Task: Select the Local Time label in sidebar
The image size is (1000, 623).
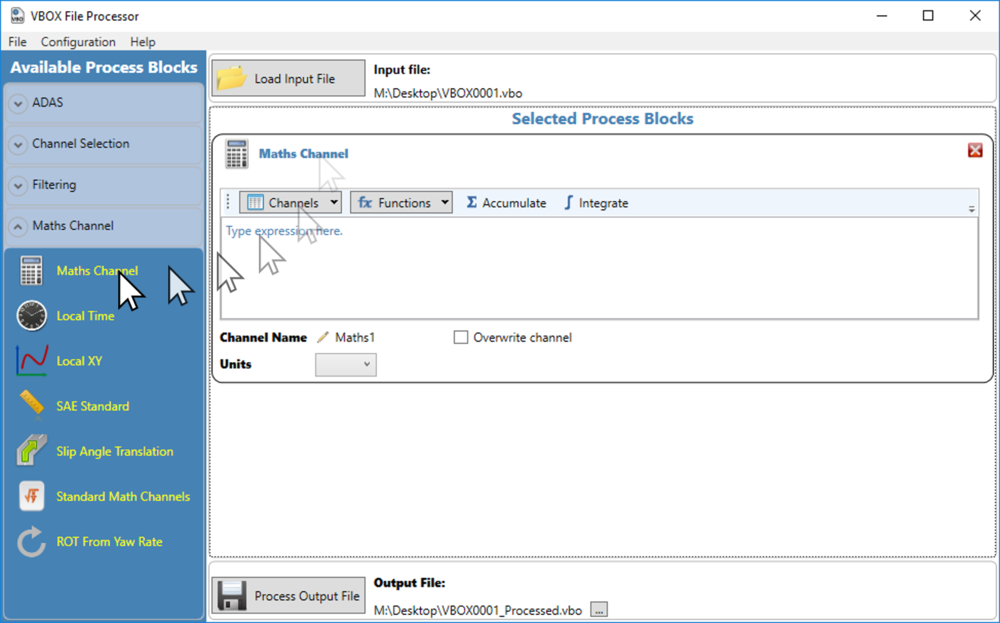Action: click(85, 316)
